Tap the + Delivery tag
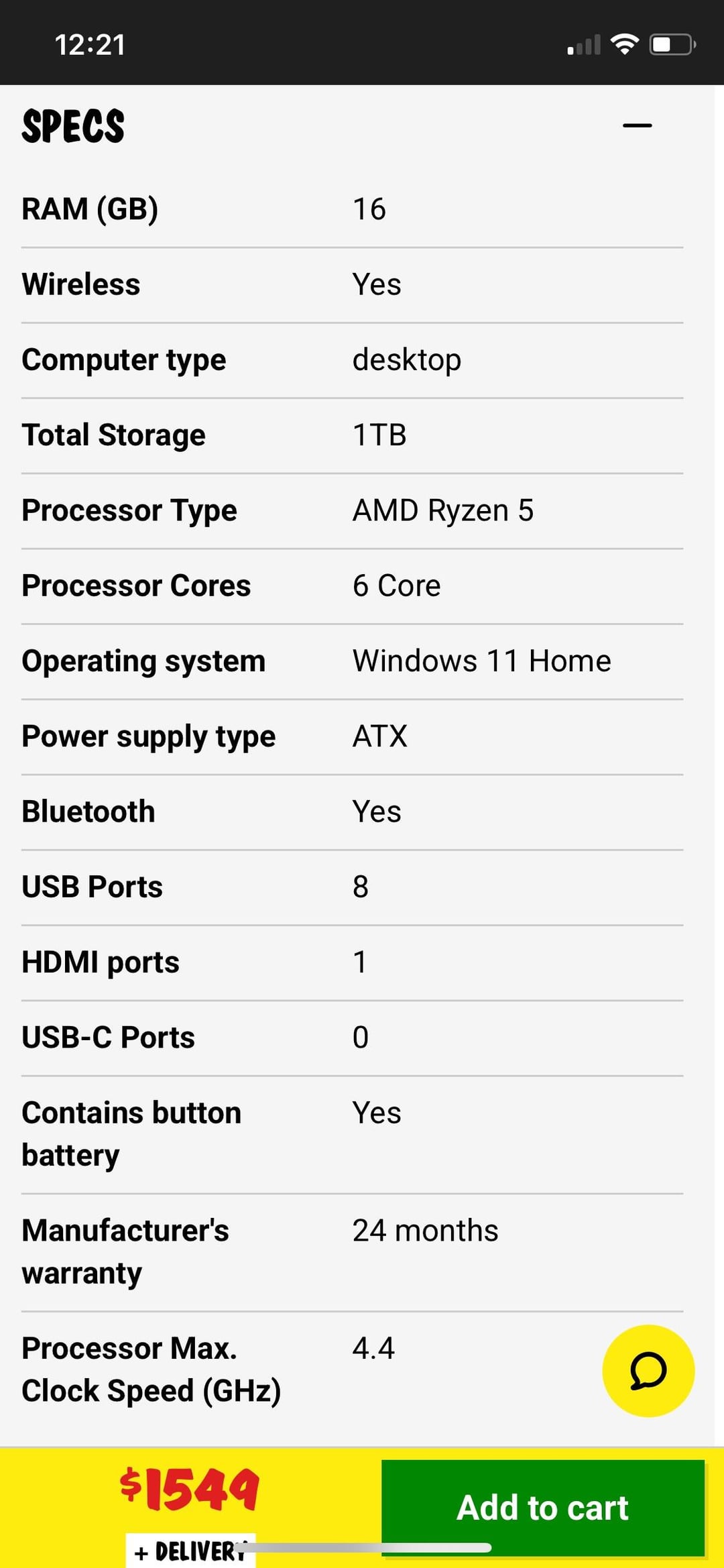The height and width of the screenshot is (1568, 724). coord(190,1551)
